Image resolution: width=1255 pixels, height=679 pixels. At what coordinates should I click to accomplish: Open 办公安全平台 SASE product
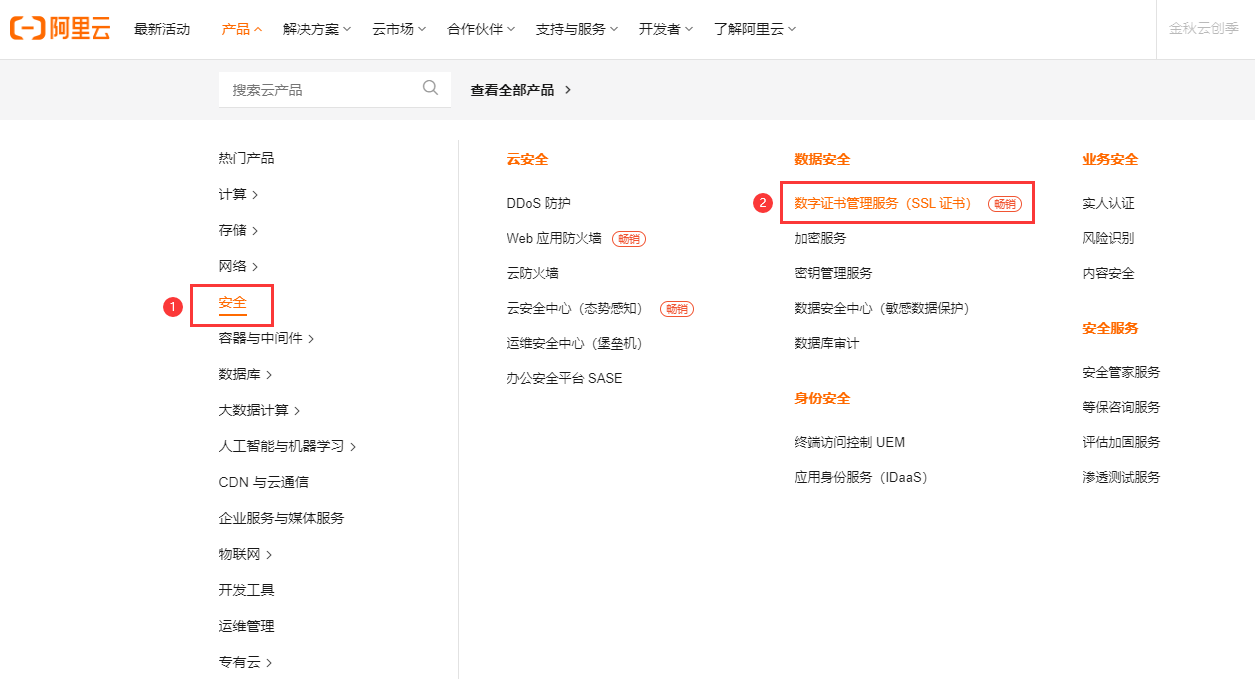pos(564,378)
